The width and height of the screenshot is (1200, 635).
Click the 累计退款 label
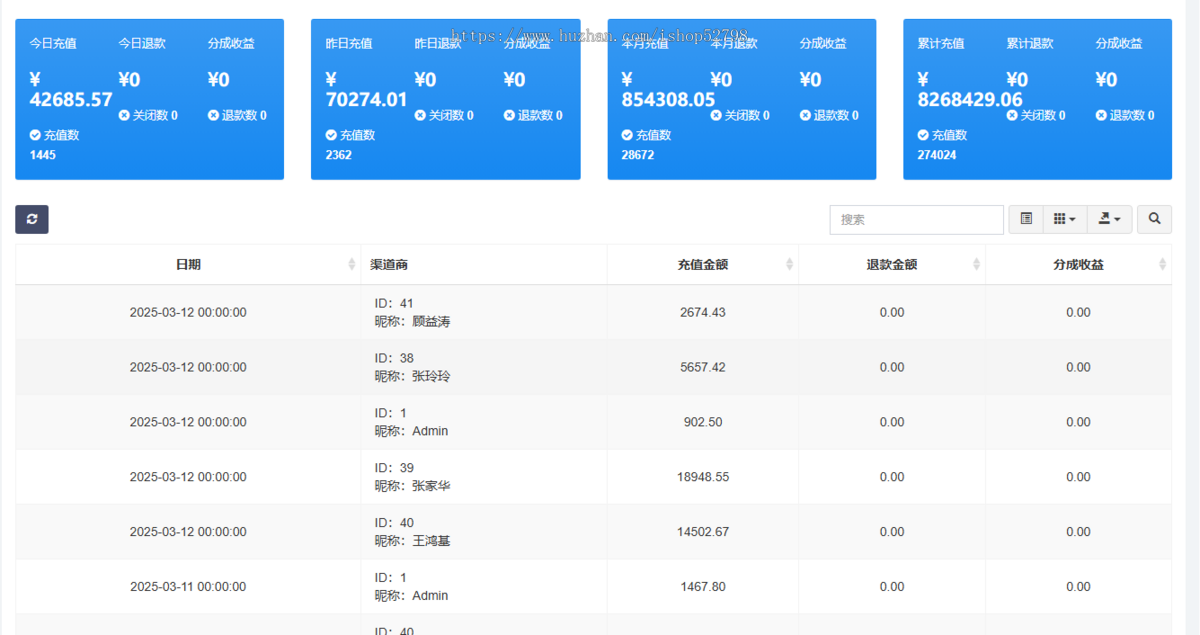[1030, 44]
